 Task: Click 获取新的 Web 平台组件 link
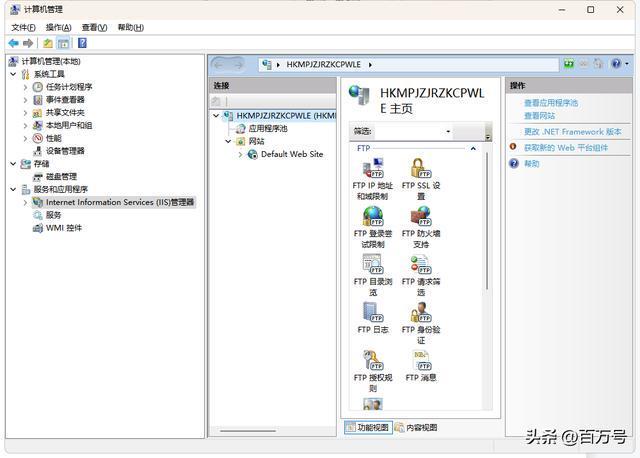click(566, 148)
